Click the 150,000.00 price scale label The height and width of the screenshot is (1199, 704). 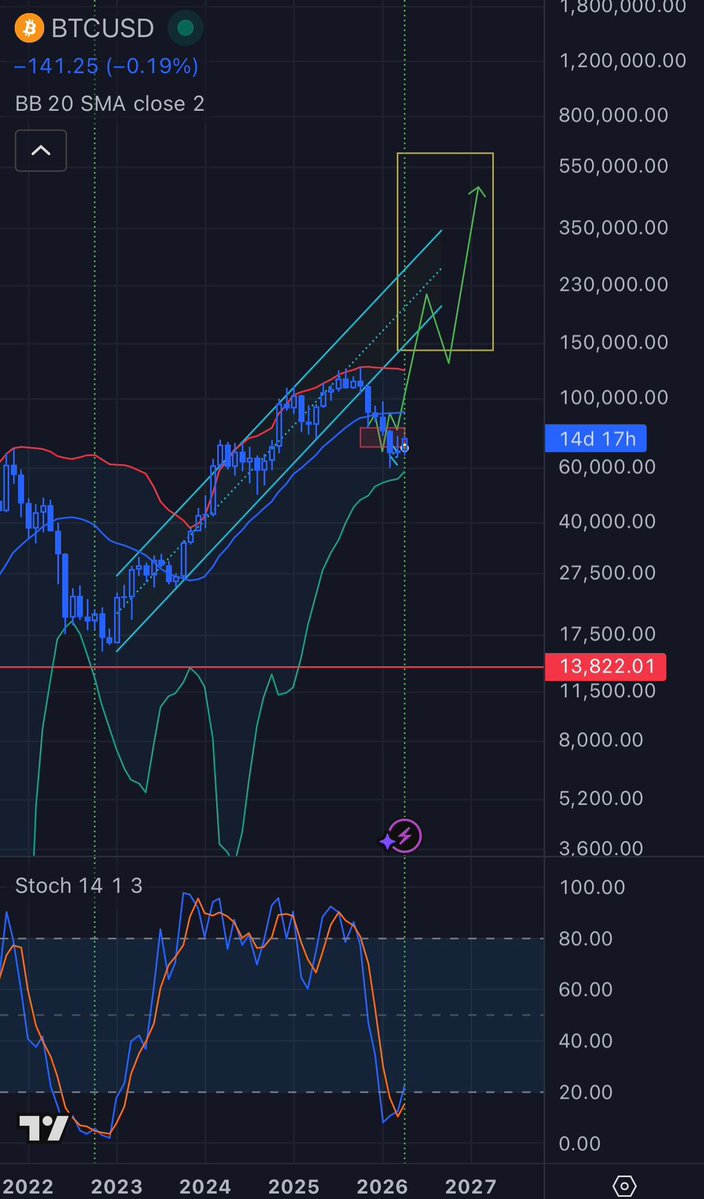(614, 342)
